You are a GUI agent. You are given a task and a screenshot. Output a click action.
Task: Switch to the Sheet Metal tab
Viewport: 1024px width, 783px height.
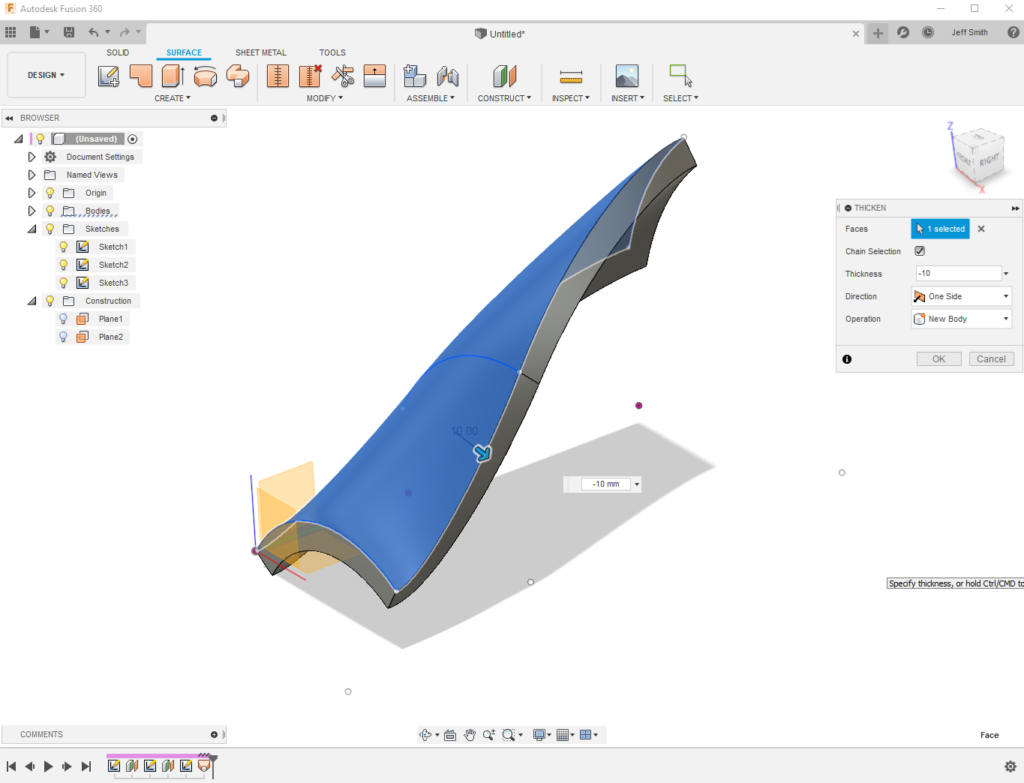pos(260,53)
